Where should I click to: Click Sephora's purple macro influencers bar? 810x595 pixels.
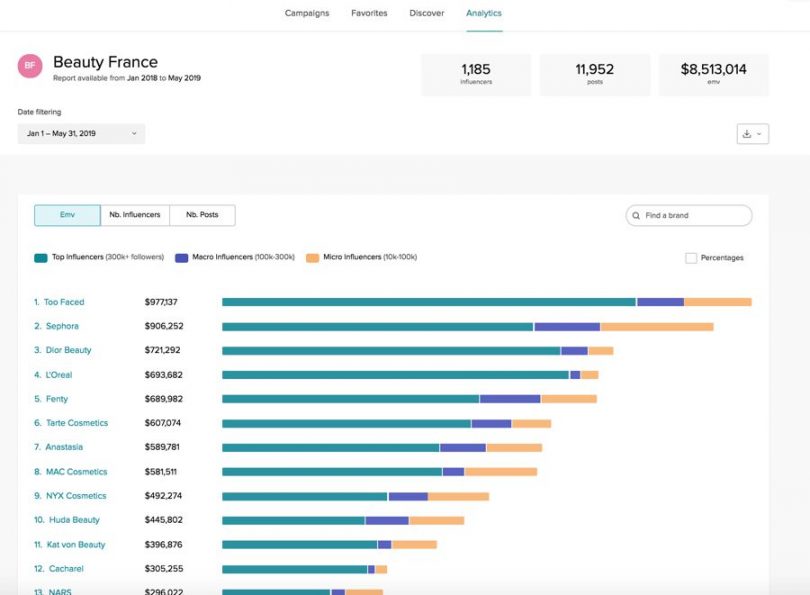(x=567, y=327)
